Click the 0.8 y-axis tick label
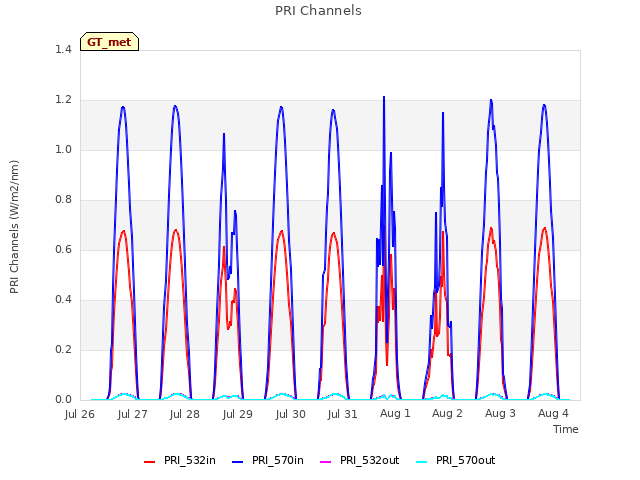Viewport: 640px width, 480px height. [x=63, y=199]
